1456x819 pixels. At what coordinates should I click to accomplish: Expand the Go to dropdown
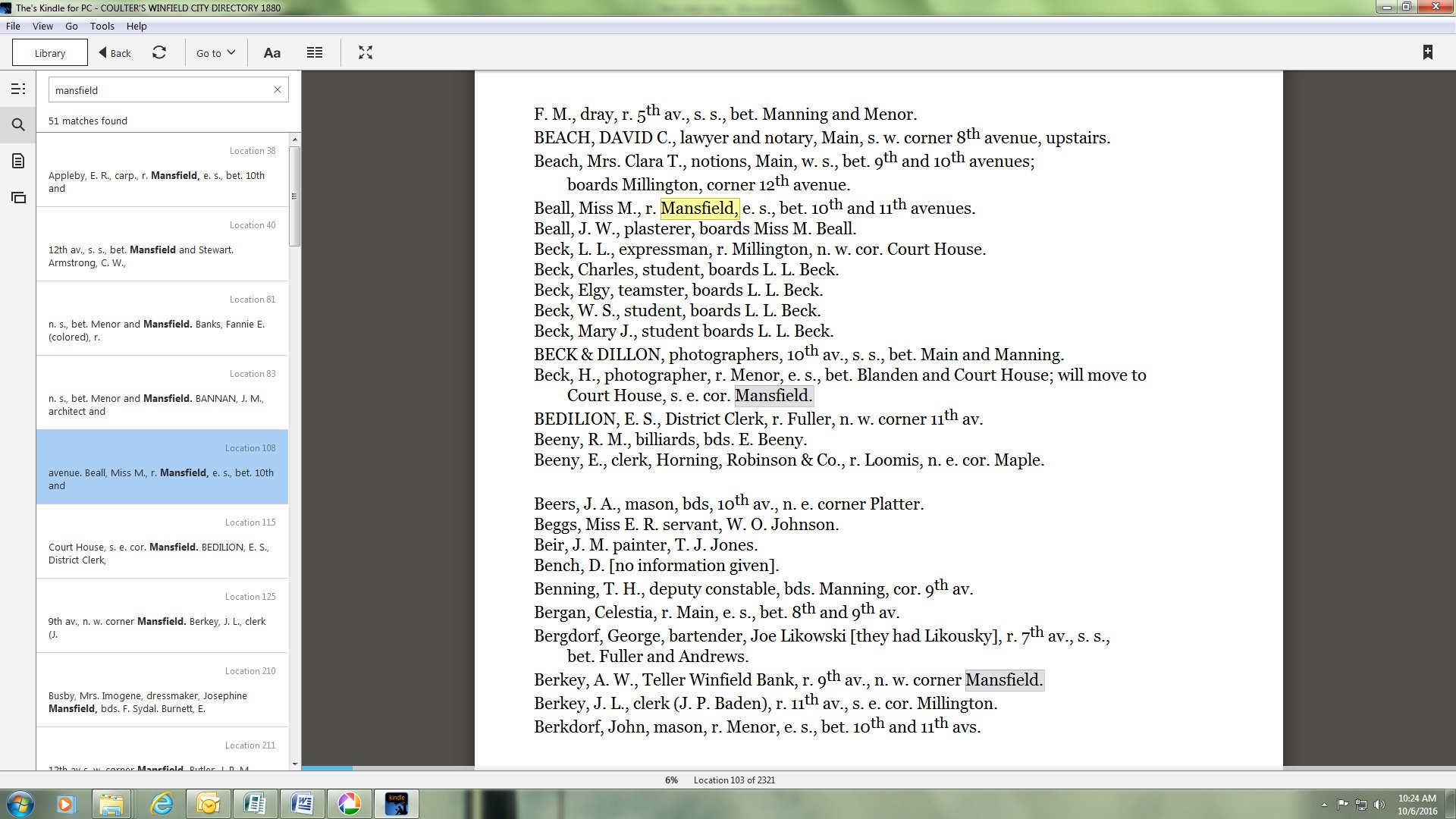215,52
